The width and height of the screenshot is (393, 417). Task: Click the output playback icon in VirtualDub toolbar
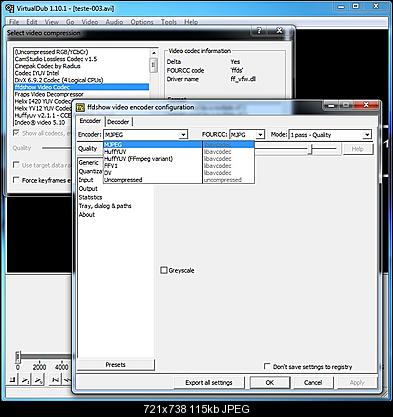click(x=39, y=380)
